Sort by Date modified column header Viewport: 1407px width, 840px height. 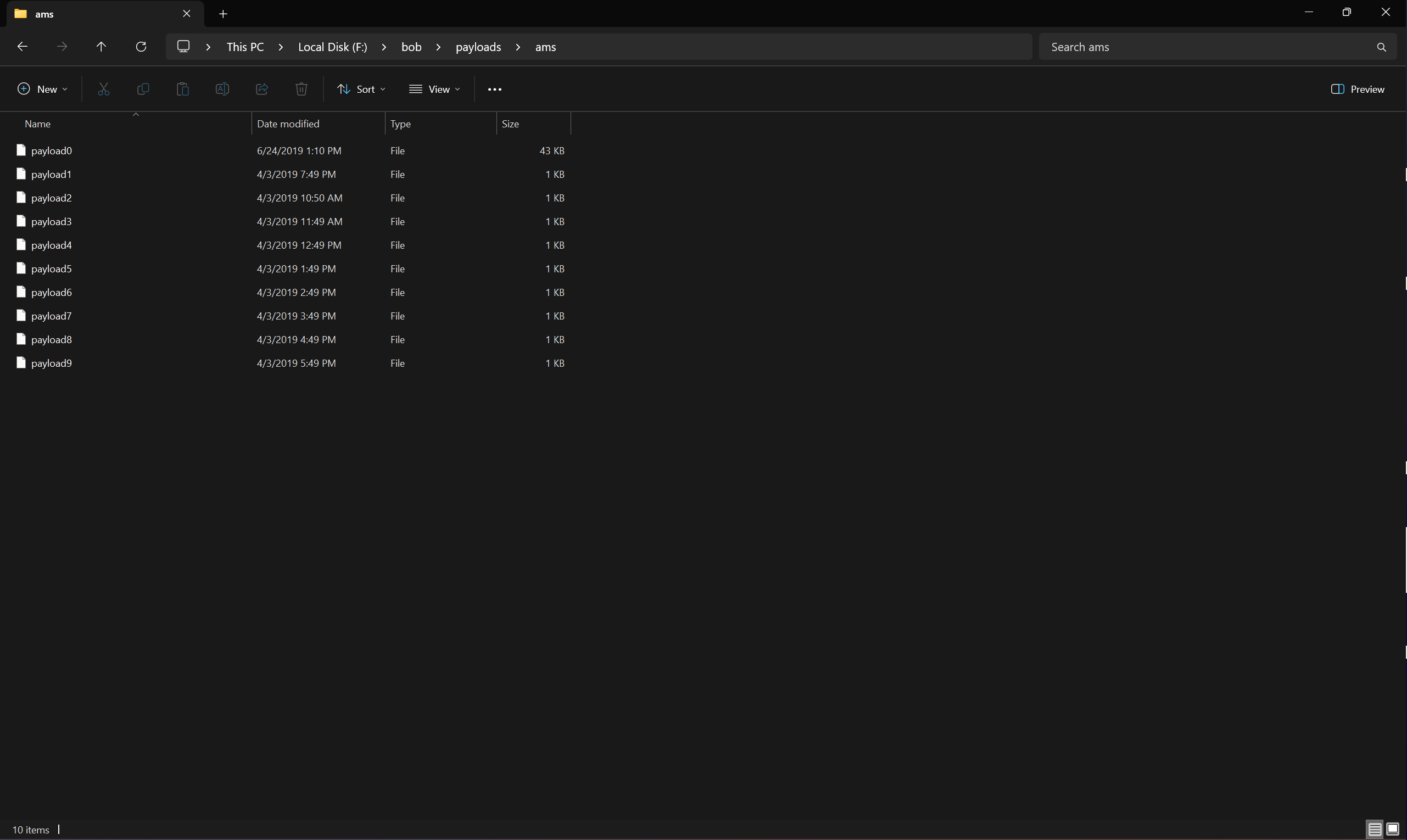tap(288, 124)
